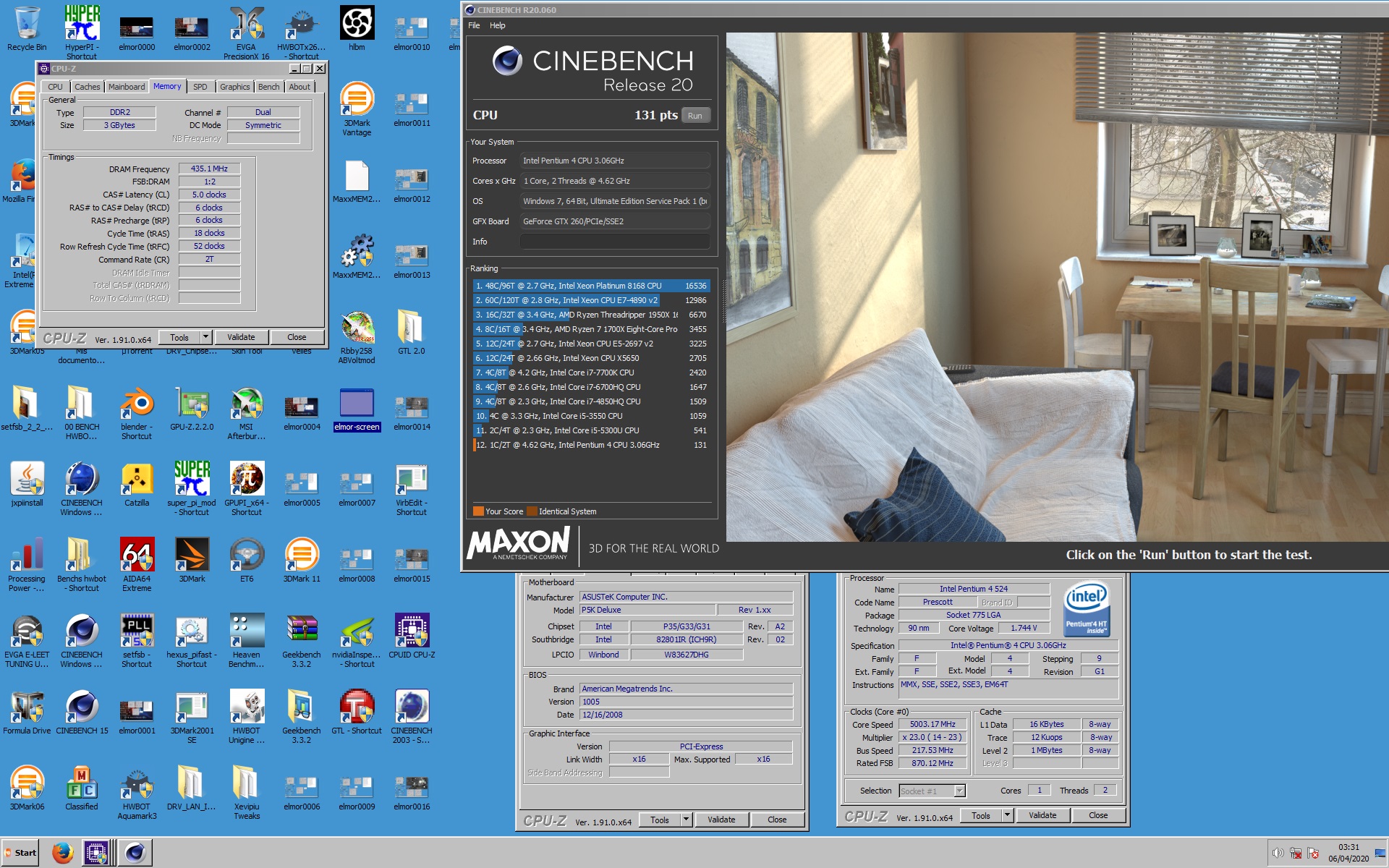Open HWBOT Aquamark3 icon
This screenshot has width=1389, height=868.
pyautogui.click(x=137, y=793)
